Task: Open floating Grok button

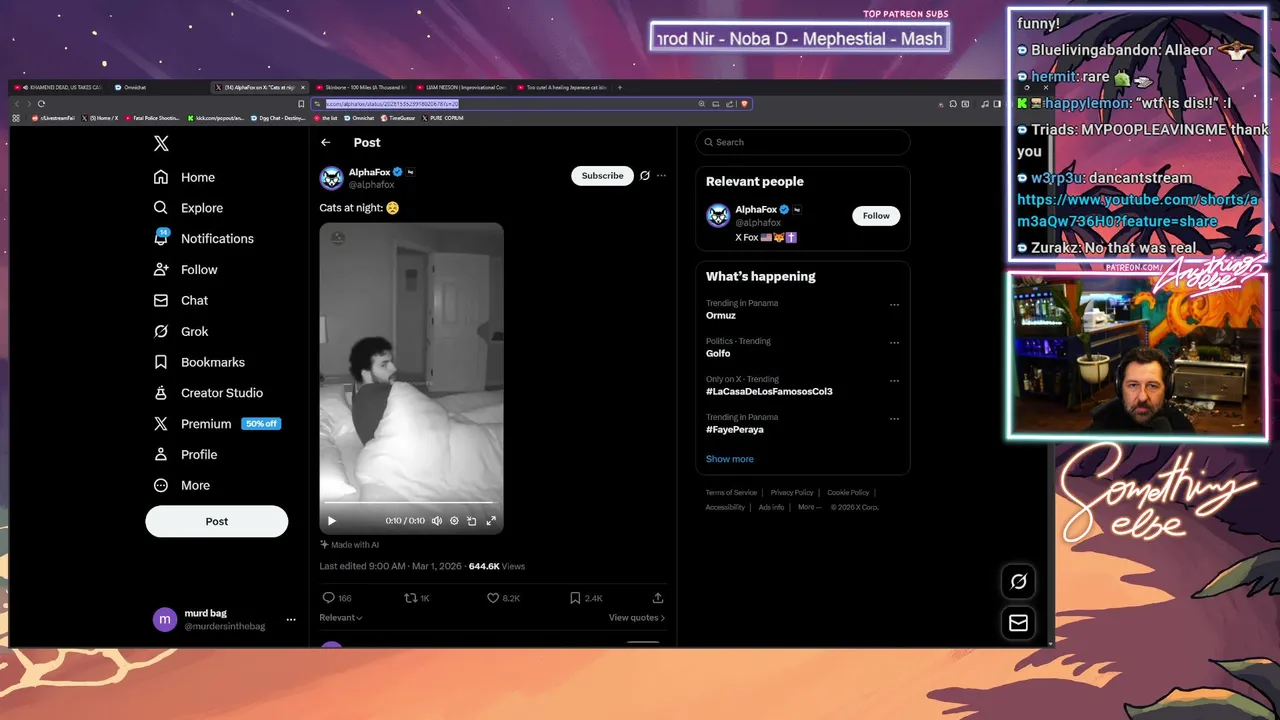Action: pos(1018,581)
